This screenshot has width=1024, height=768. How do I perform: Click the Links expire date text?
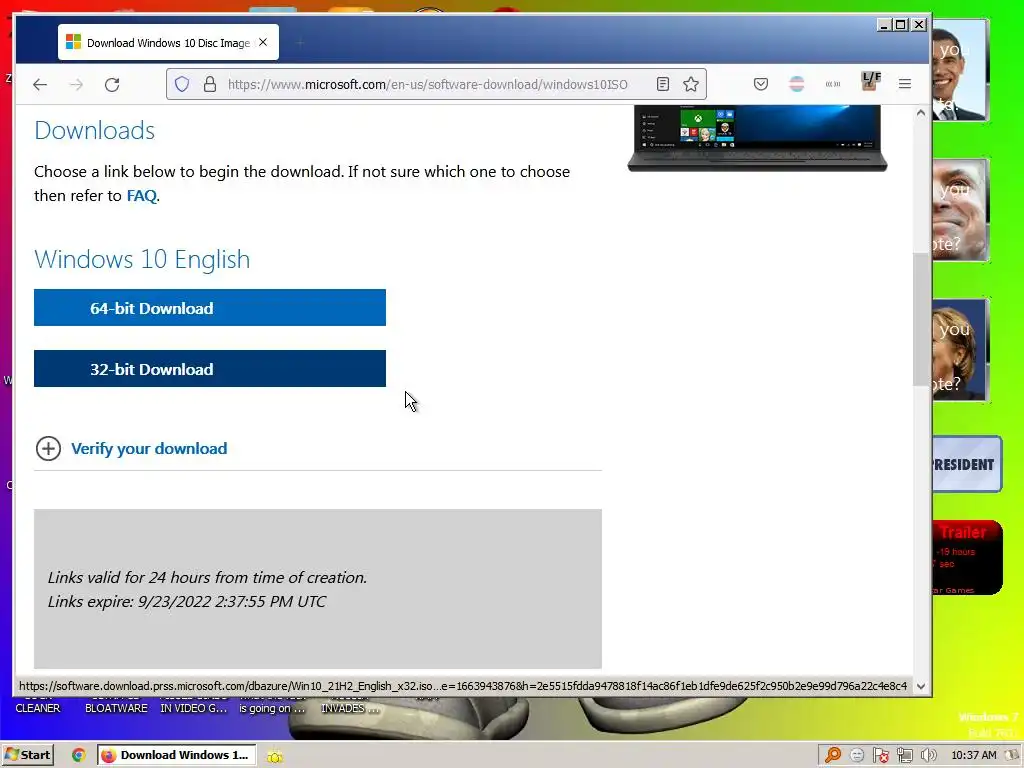point(187,601)
